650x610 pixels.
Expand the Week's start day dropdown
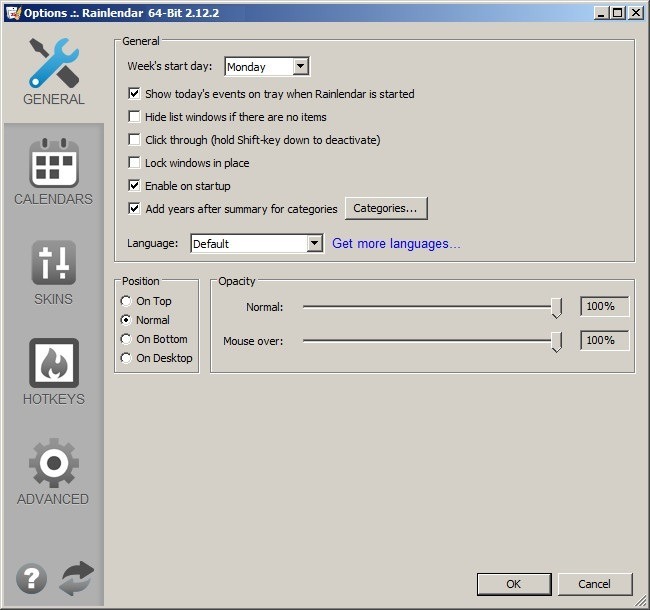click(x=301, y=67)
